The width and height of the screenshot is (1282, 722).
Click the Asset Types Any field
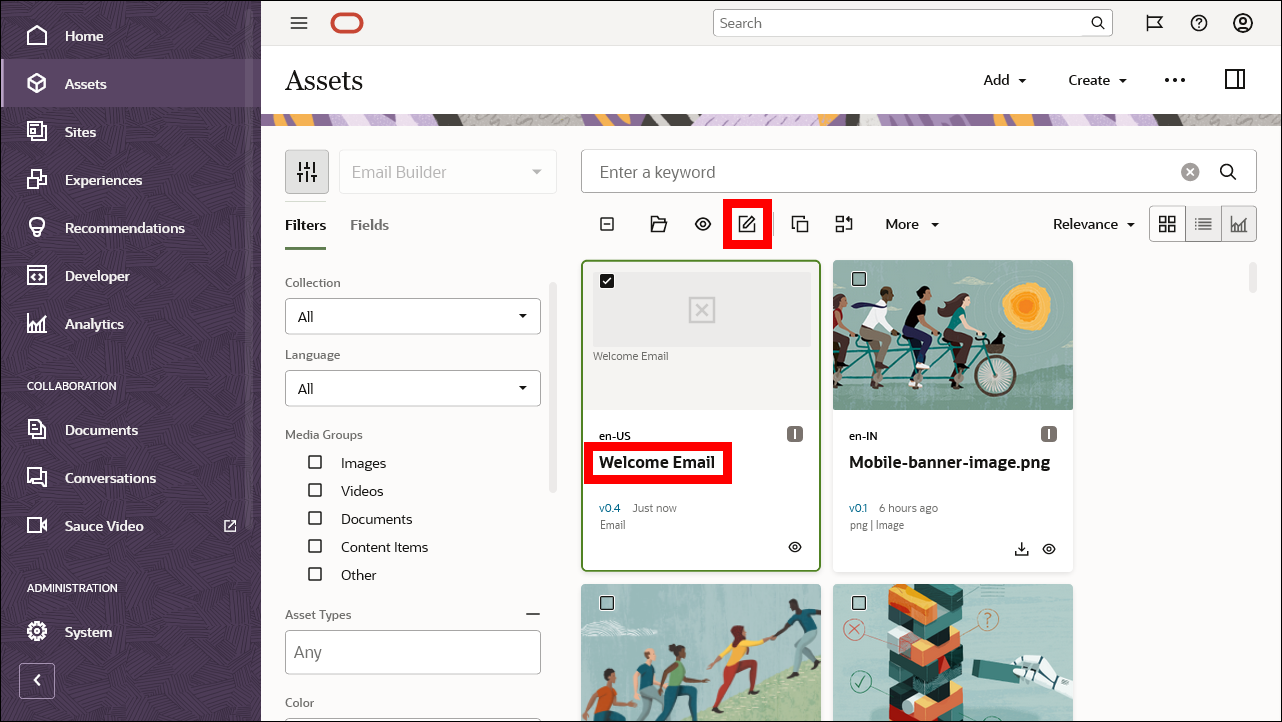click(413, 652)
